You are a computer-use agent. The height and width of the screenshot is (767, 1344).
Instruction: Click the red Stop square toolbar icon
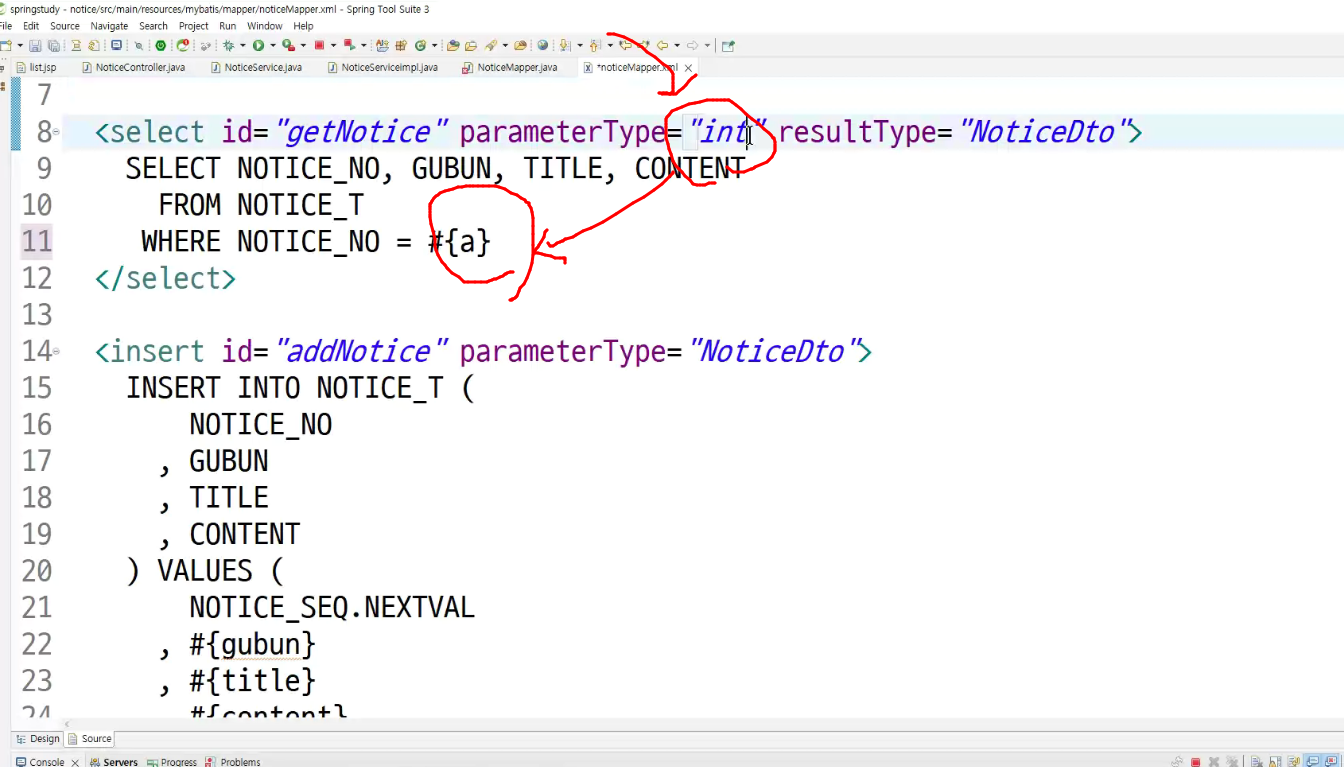tap(319, 45)
